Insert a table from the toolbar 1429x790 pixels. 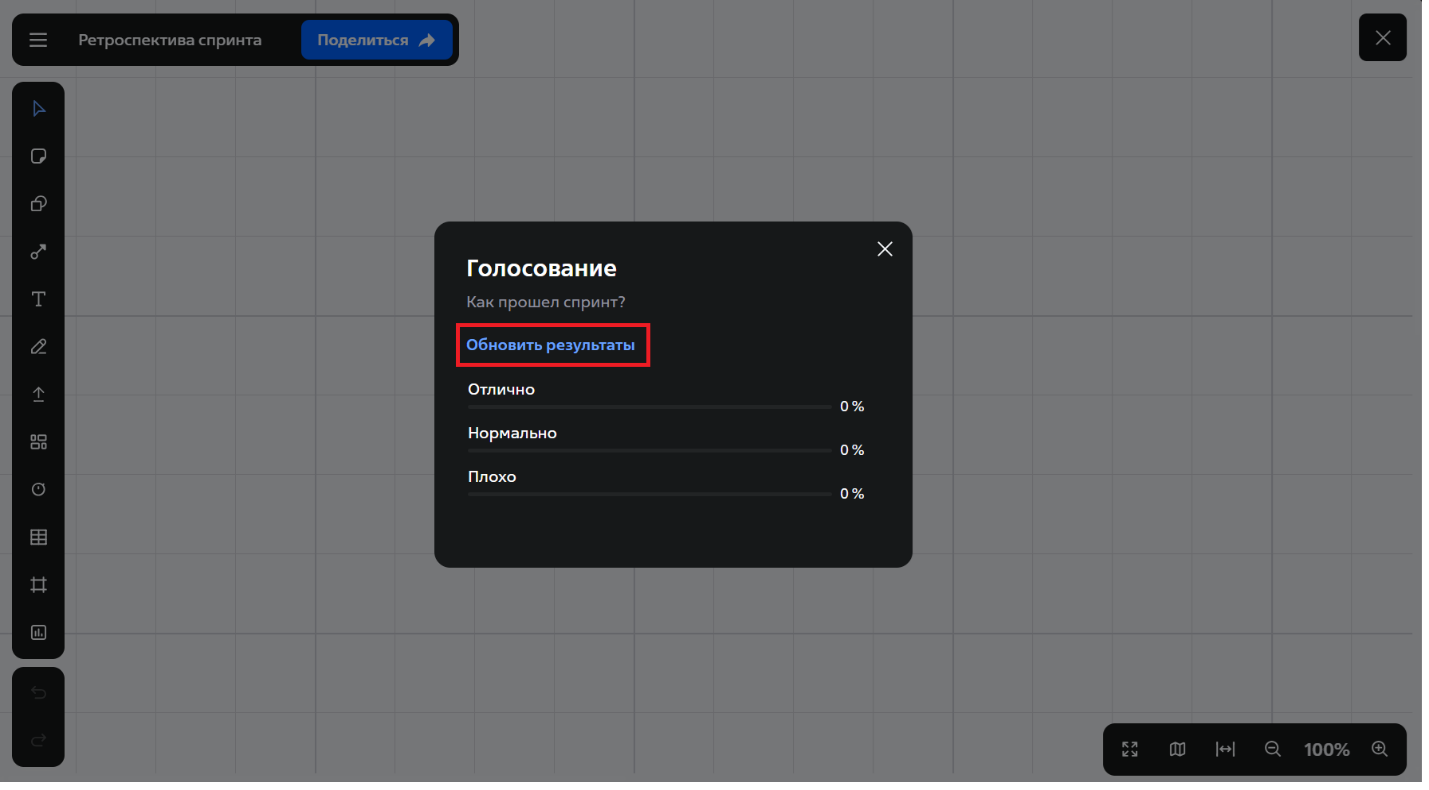[x=38, y=537]
